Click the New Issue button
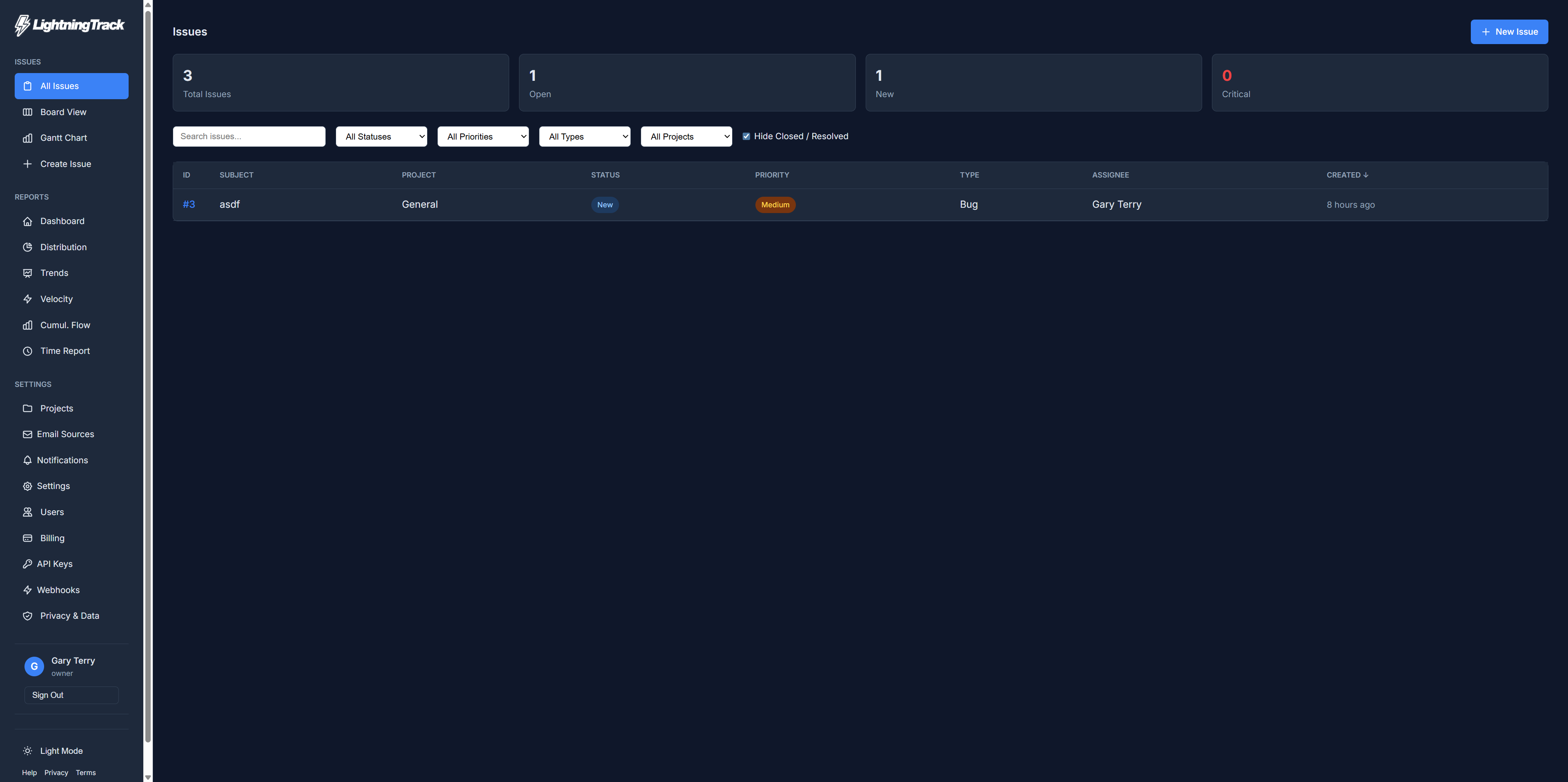 [1509, 32]
